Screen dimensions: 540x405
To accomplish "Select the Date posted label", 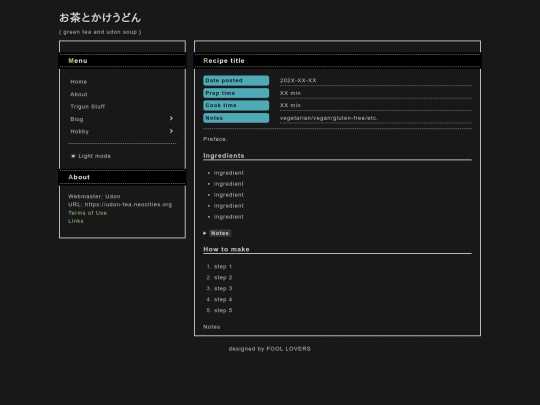I will tap(236, 81).
